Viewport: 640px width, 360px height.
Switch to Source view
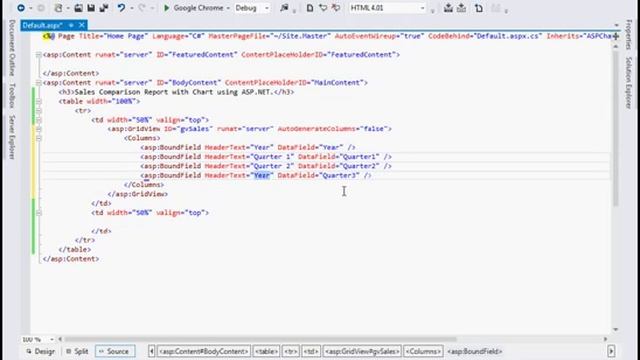[115, 351]
